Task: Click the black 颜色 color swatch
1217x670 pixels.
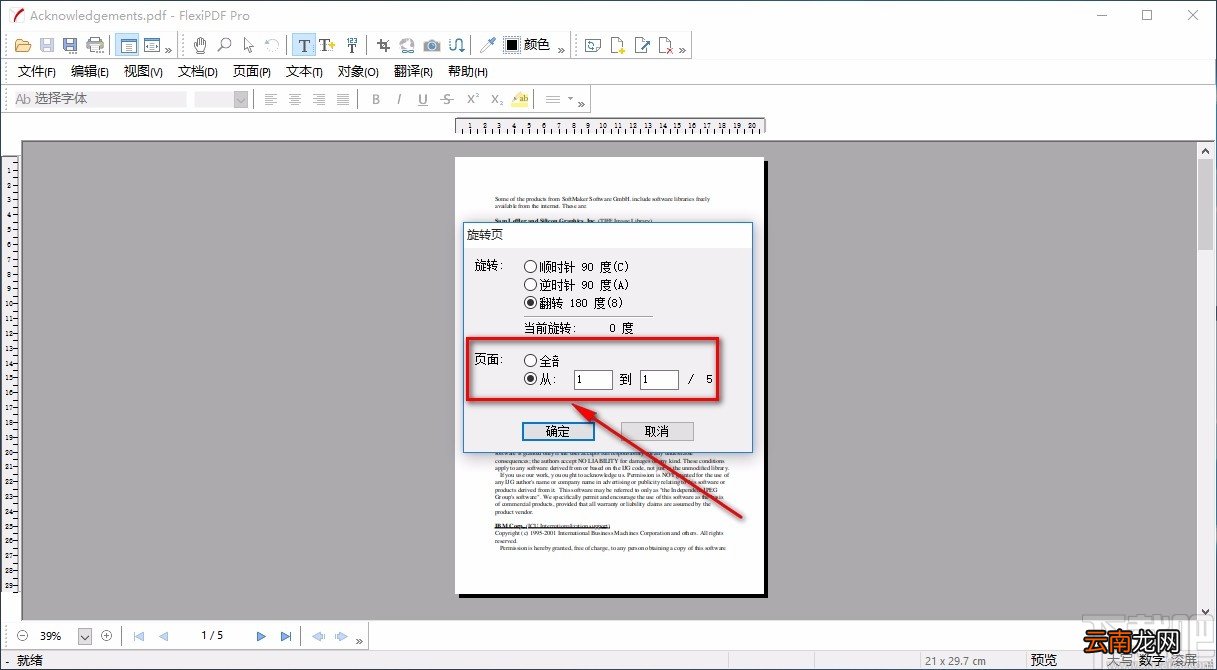Action: click(x=512, y=45)
